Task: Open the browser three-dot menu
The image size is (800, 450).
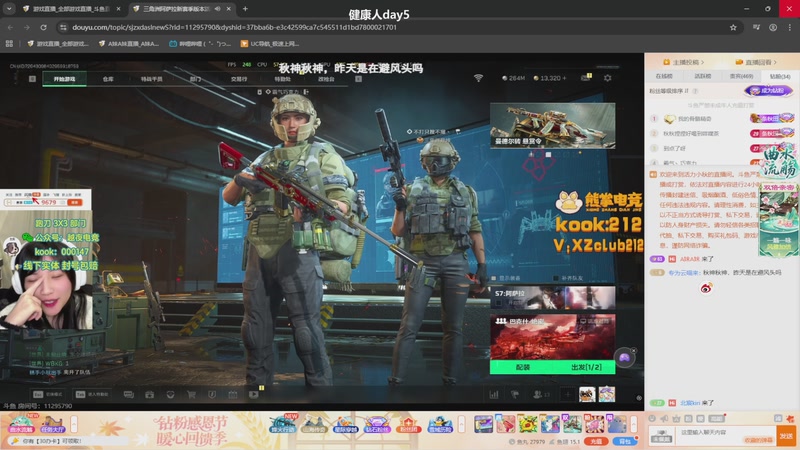Action: point(790,28)
